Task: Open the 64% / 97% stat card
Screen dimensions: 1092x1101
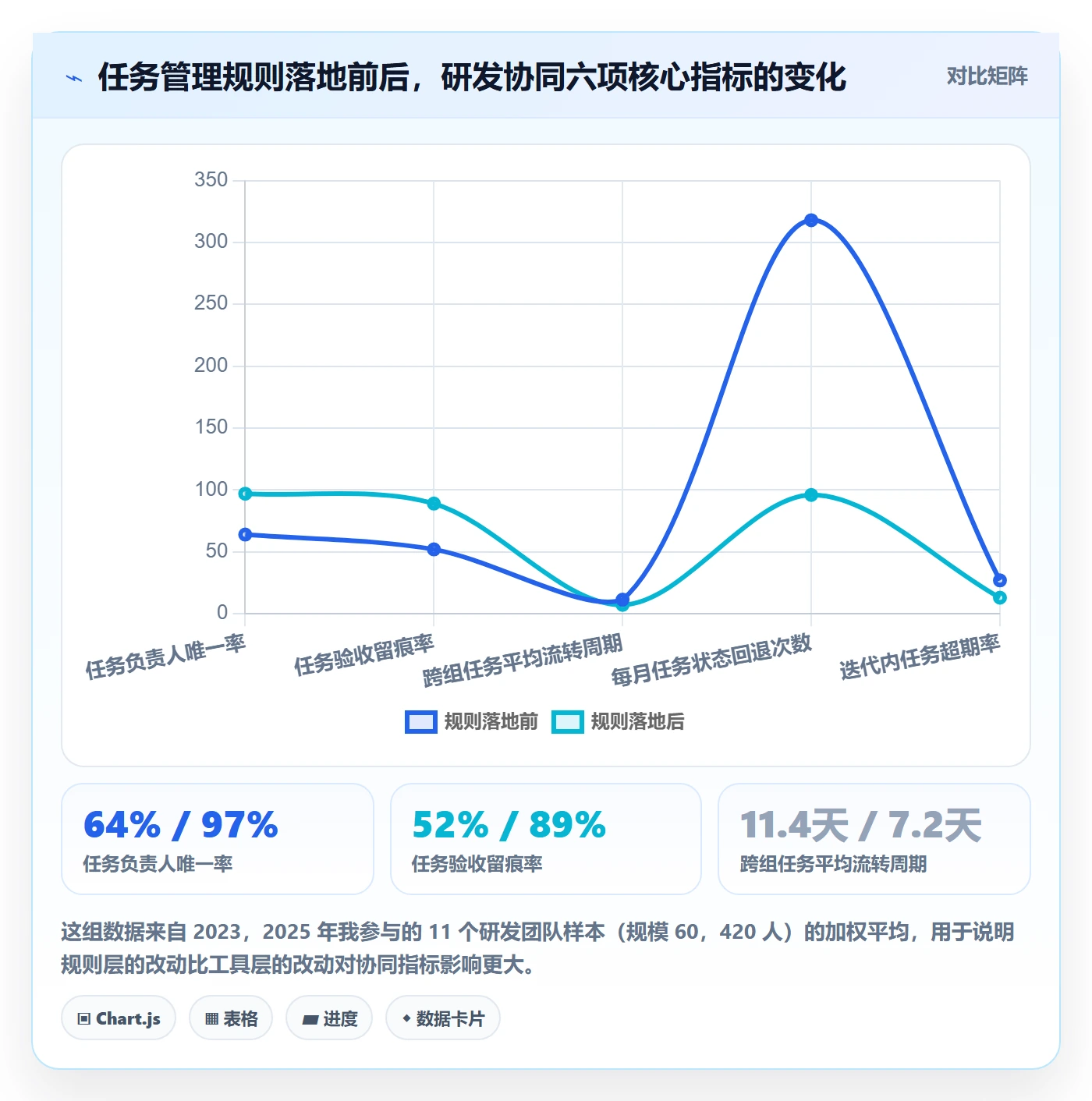Action: pyautogui.click(x=218, y=839)
